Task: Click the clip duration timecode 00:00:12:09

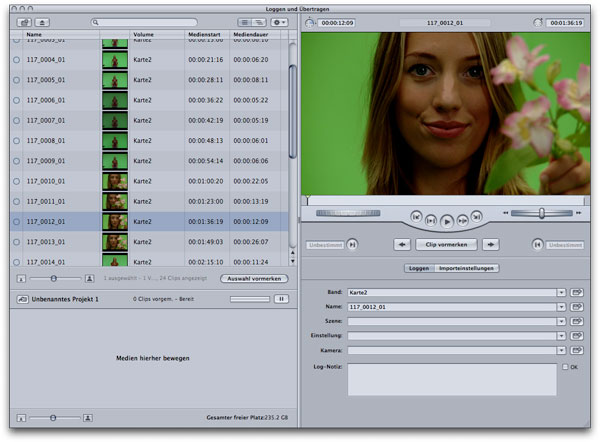Action: coord(337,23)
